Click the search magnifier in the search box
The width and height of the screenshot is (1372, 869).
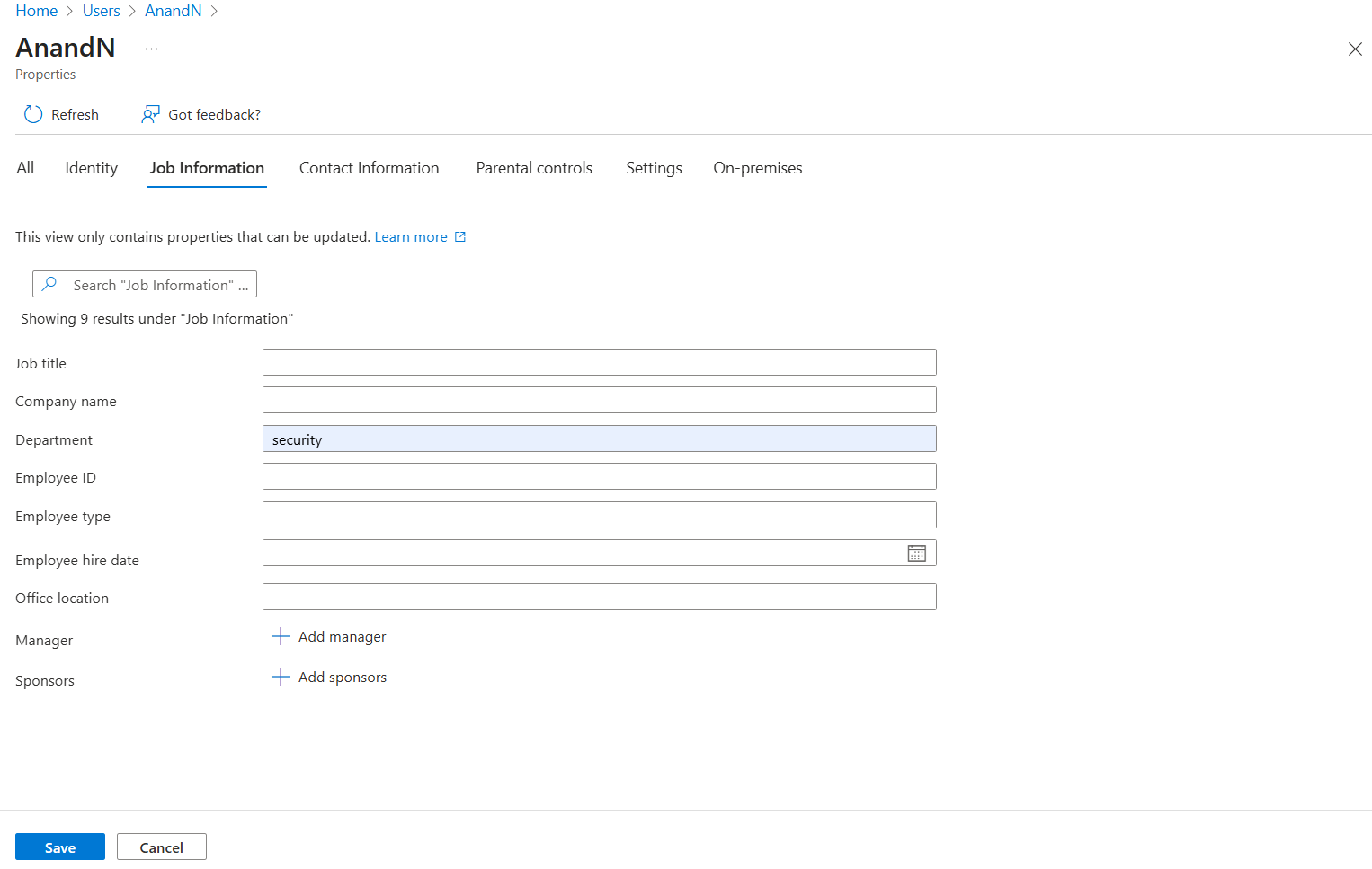pyautogui.click(x=49, y=284)
